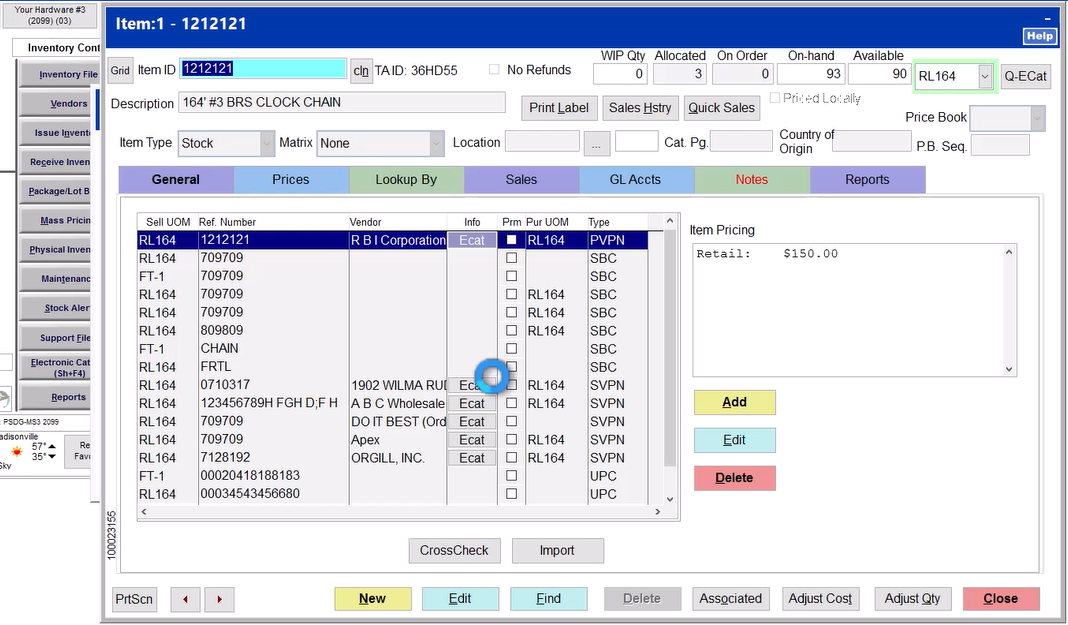Switch to the Prices tab
The height and width of the screenshot is (625, 1068).
point(291,180)
